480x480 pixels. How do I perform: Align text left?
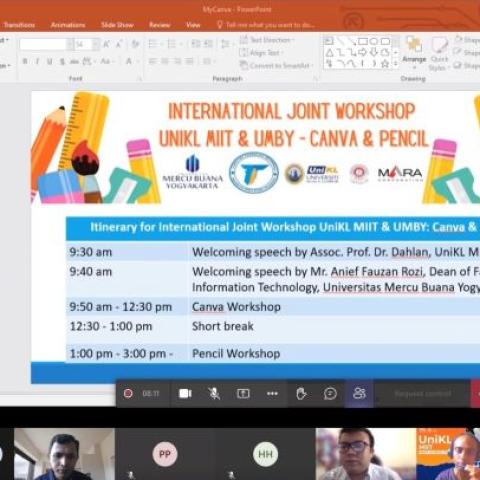click(x=153, y=62)
